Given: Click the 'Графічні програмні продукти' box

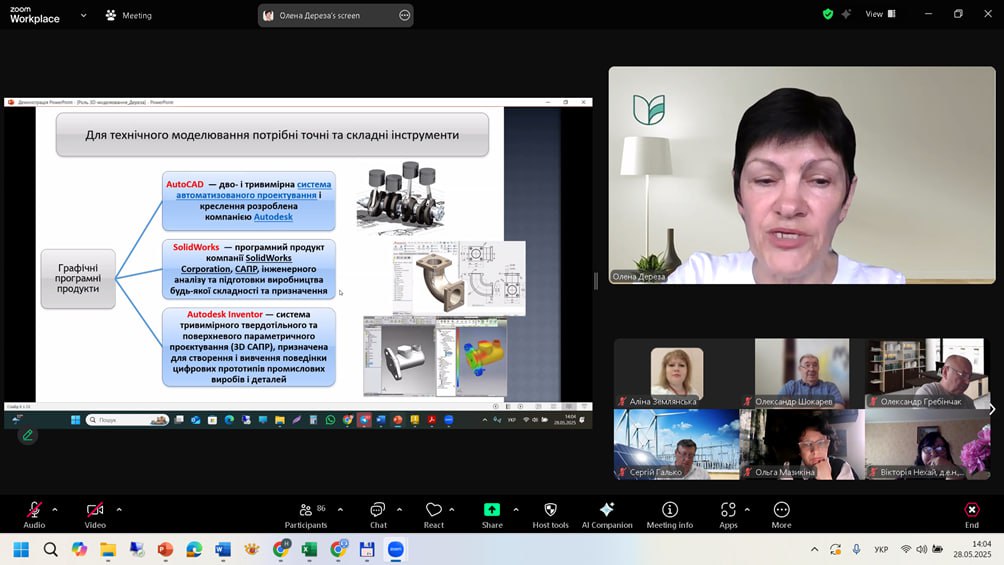Looking at the screenshot, I should point(78,279).
